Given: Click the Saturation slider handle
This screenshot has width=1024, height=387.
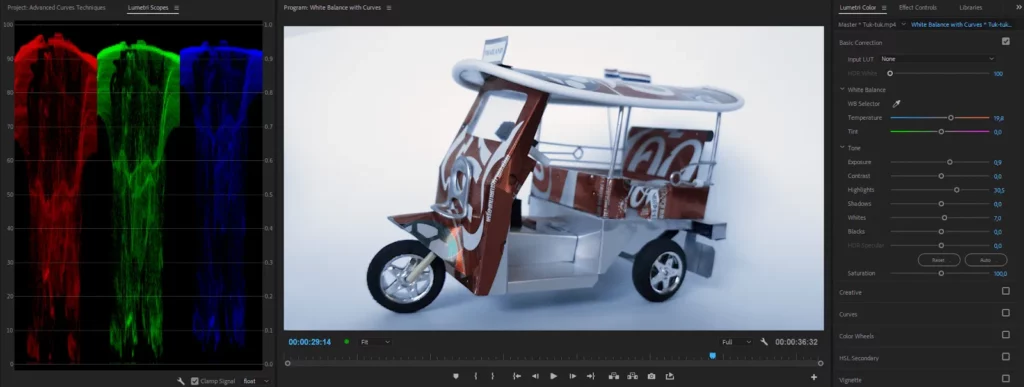Looking at the screenshot, I should tap(941, 273).
